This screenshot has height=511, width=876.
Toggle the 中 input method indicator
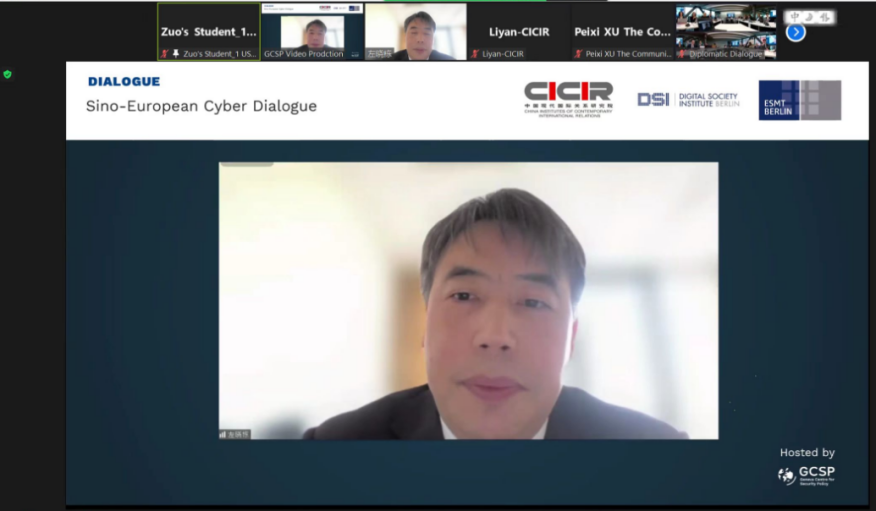click(x=795, y=17)
